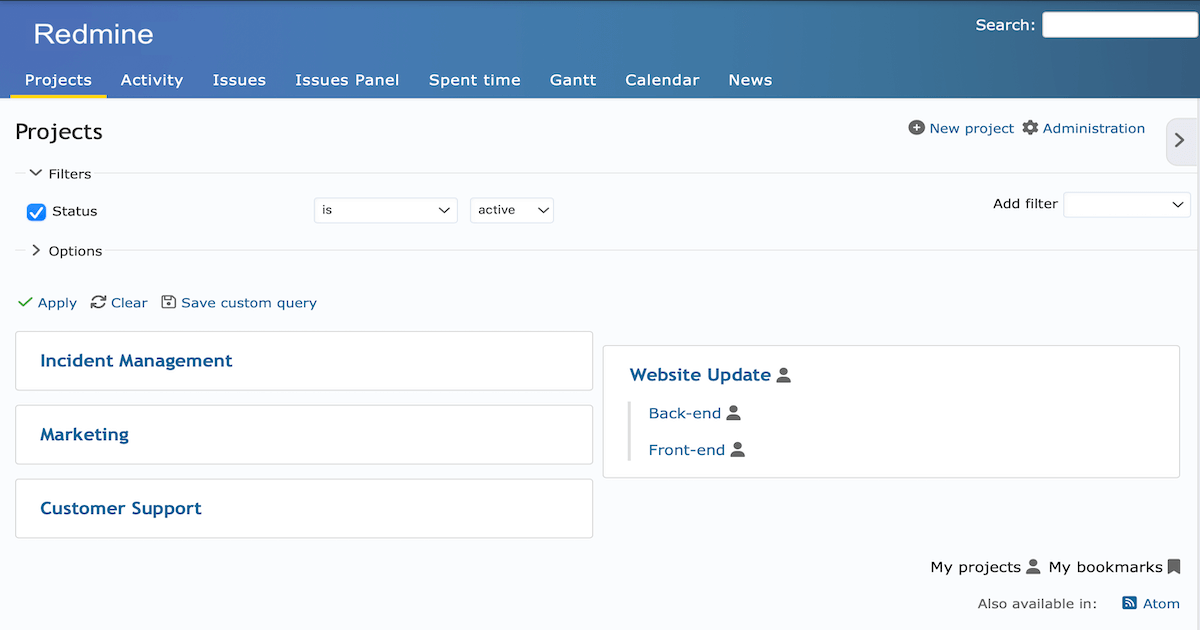This screenshot has height=630, width=1200.
Task: Click the user icon beside Back-end
Action: (735, 412)
